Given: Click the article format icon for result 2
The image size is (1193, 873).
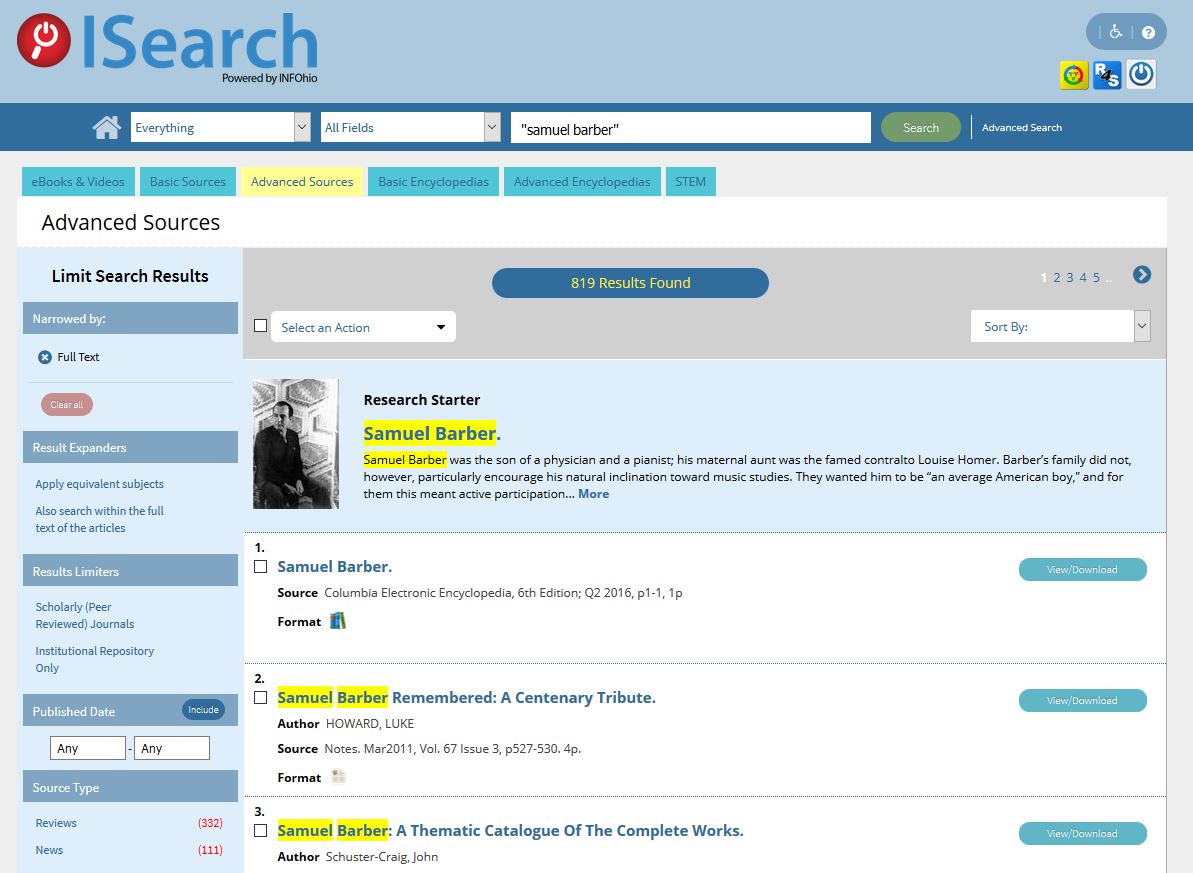Looking at the screenshot, I should [339, 776].
